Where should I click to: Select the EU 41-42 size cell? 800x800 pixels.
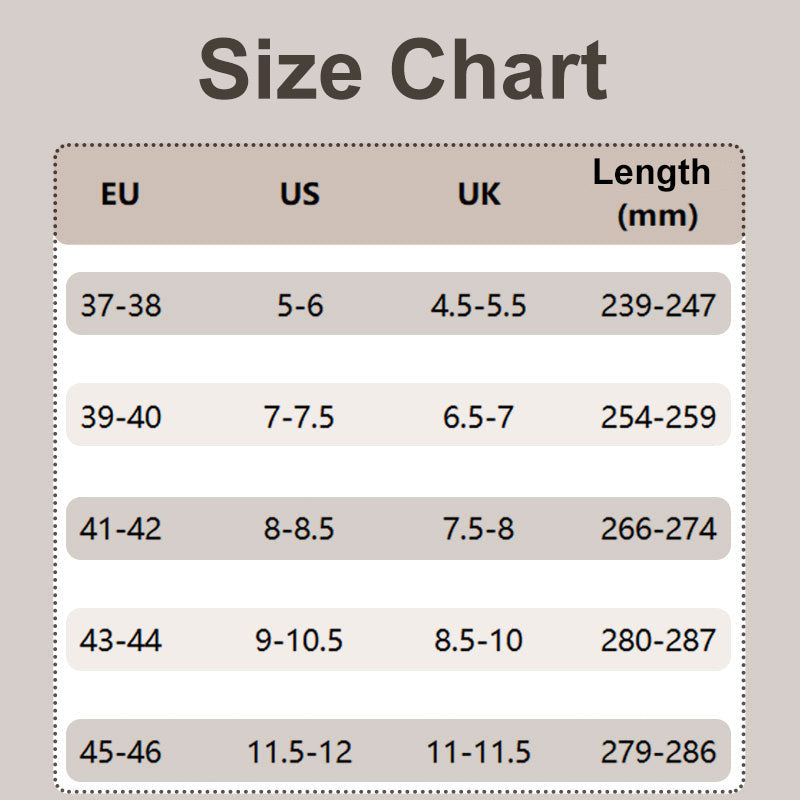coord(121,528)
